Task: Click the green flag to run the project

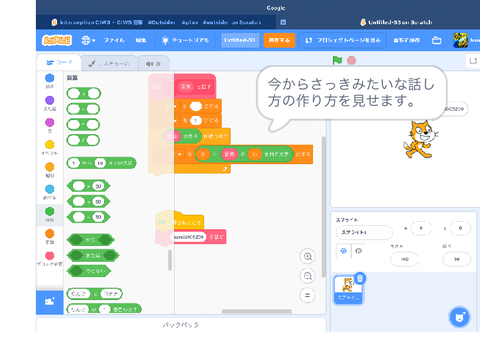Action: (x=337, y=60)
